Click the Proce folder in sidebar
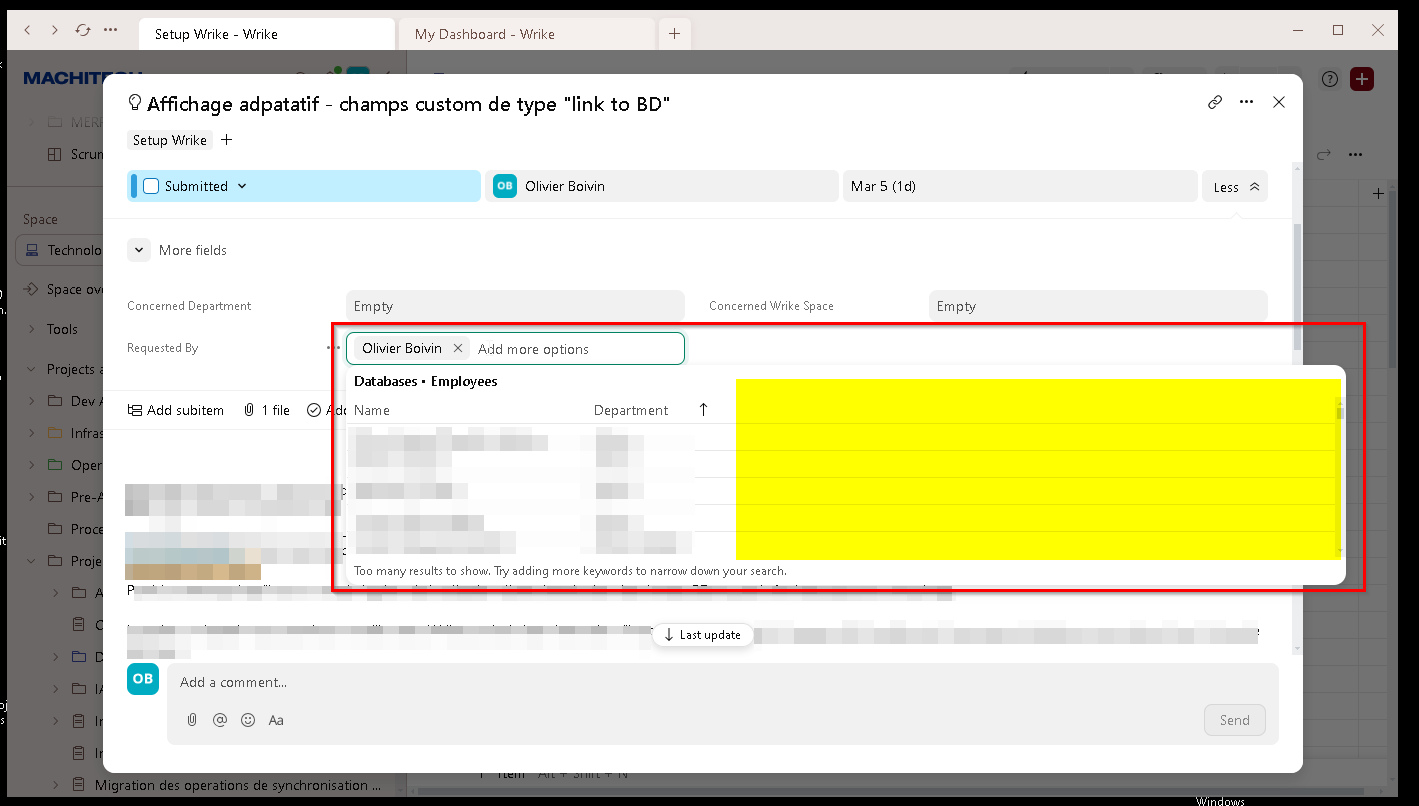 click(x=76, y=529)
